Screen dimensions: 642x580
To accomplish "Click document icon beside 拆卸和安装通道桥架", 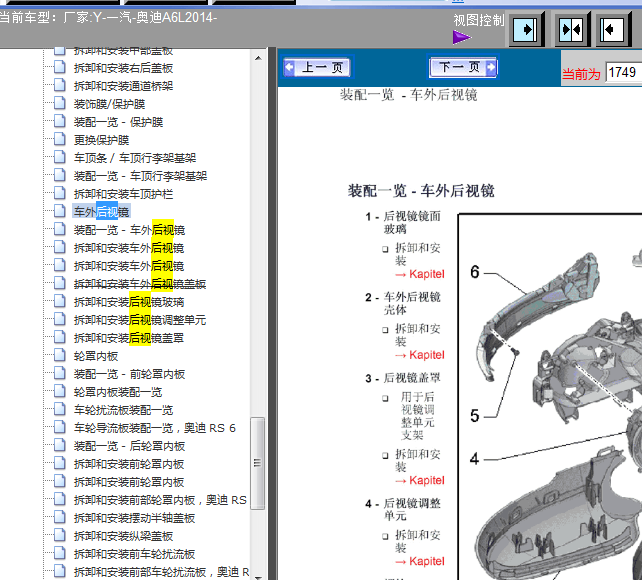I will [60, 85].
